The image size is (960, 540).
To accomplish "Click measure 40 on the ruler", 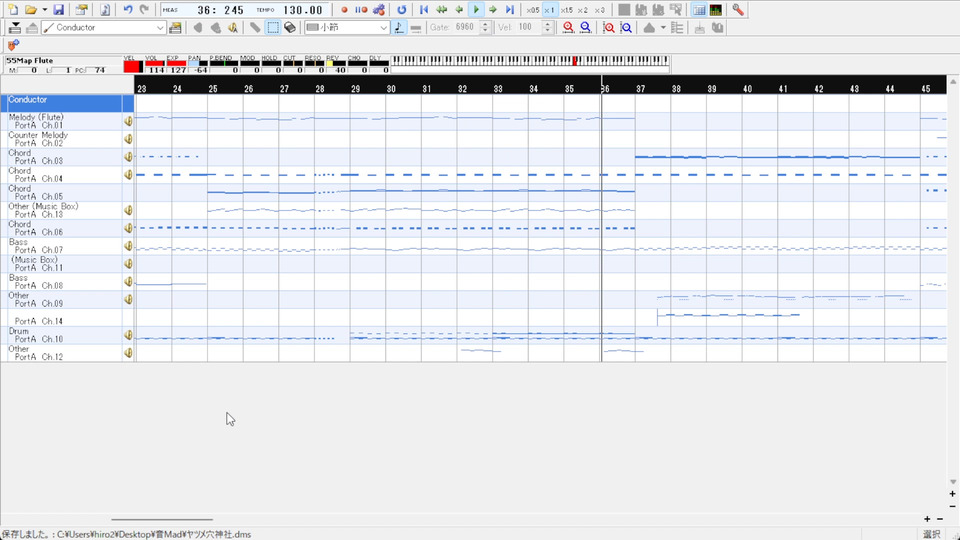I will pyautogui.click(x=748, y=89).
